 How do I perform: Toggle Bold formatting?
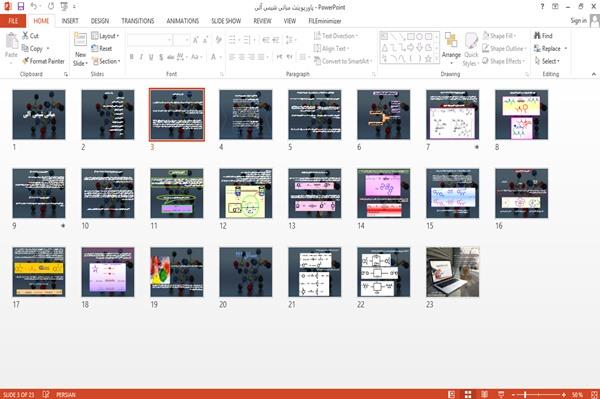point(132,57)
